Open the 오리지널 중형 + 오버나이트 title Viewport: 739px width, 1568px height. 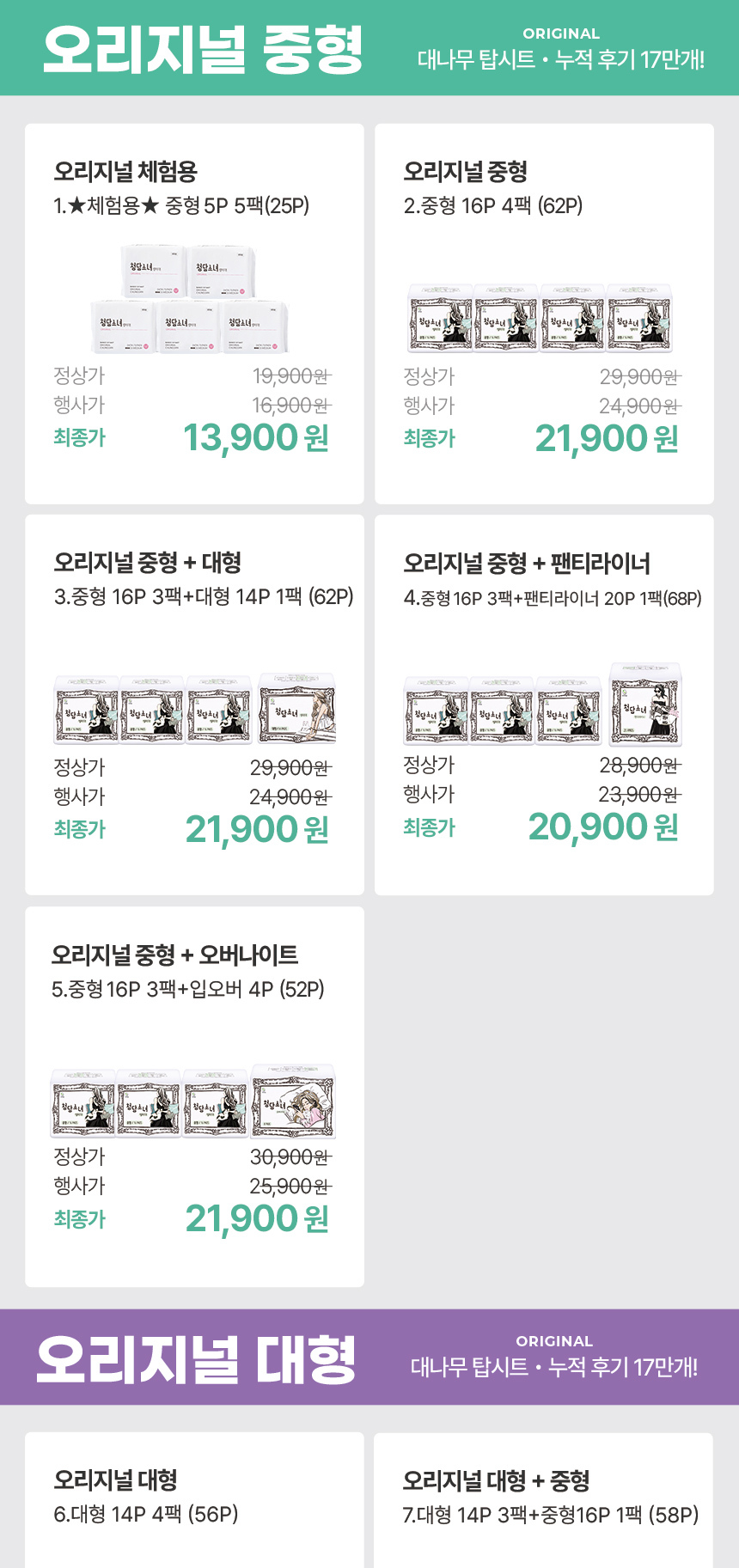point(174,955)
